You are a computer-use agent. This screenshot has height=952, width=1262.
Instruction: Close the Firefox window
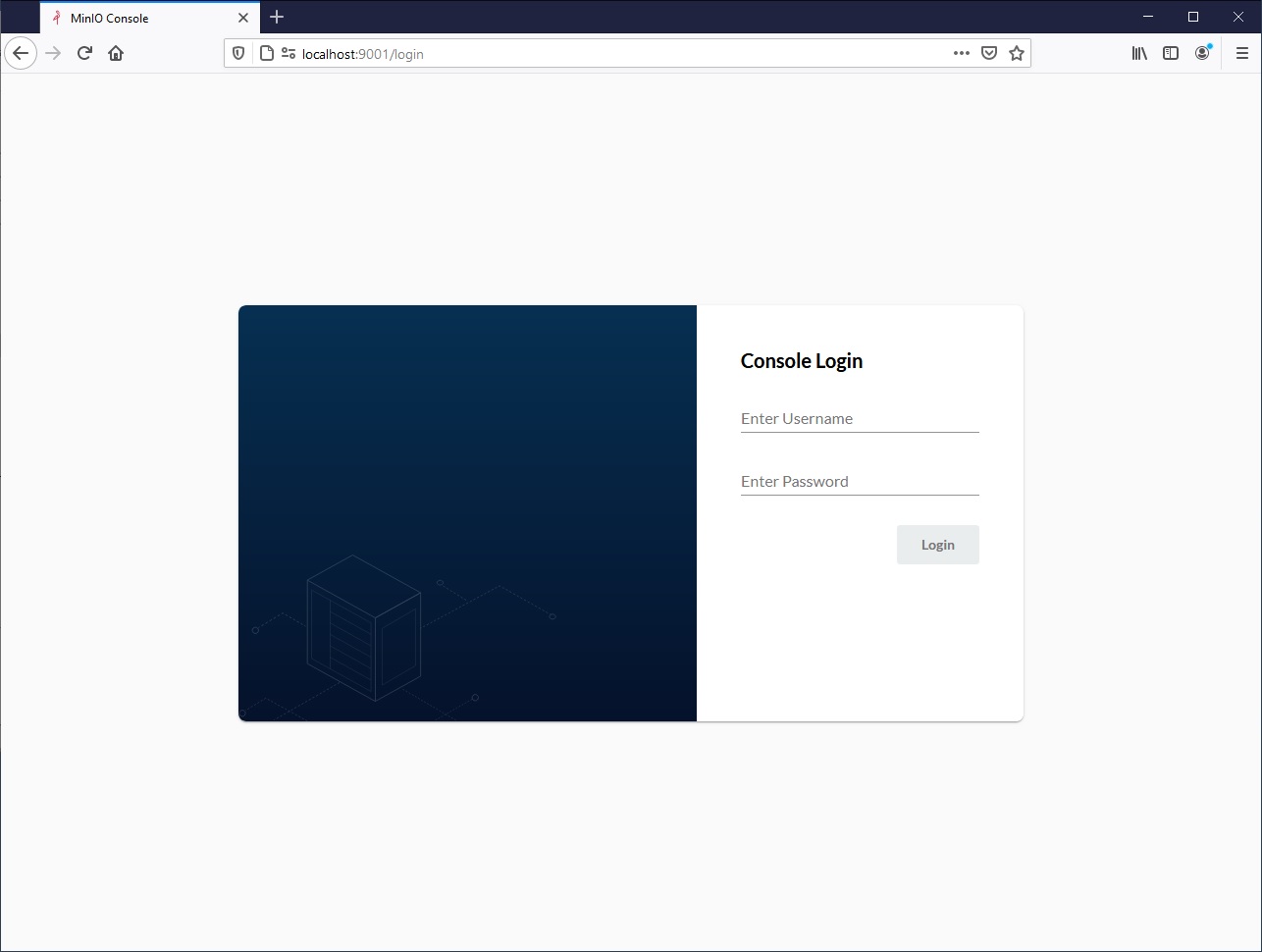point(1238,17)
